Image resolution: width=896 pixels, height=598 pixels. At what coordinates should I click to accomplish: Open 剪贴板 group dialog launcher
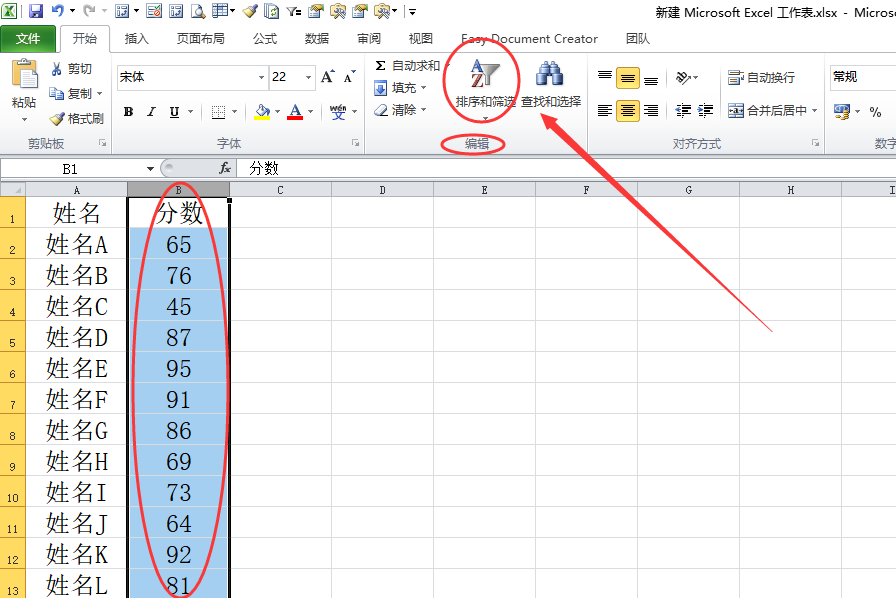tap(102, 143)
